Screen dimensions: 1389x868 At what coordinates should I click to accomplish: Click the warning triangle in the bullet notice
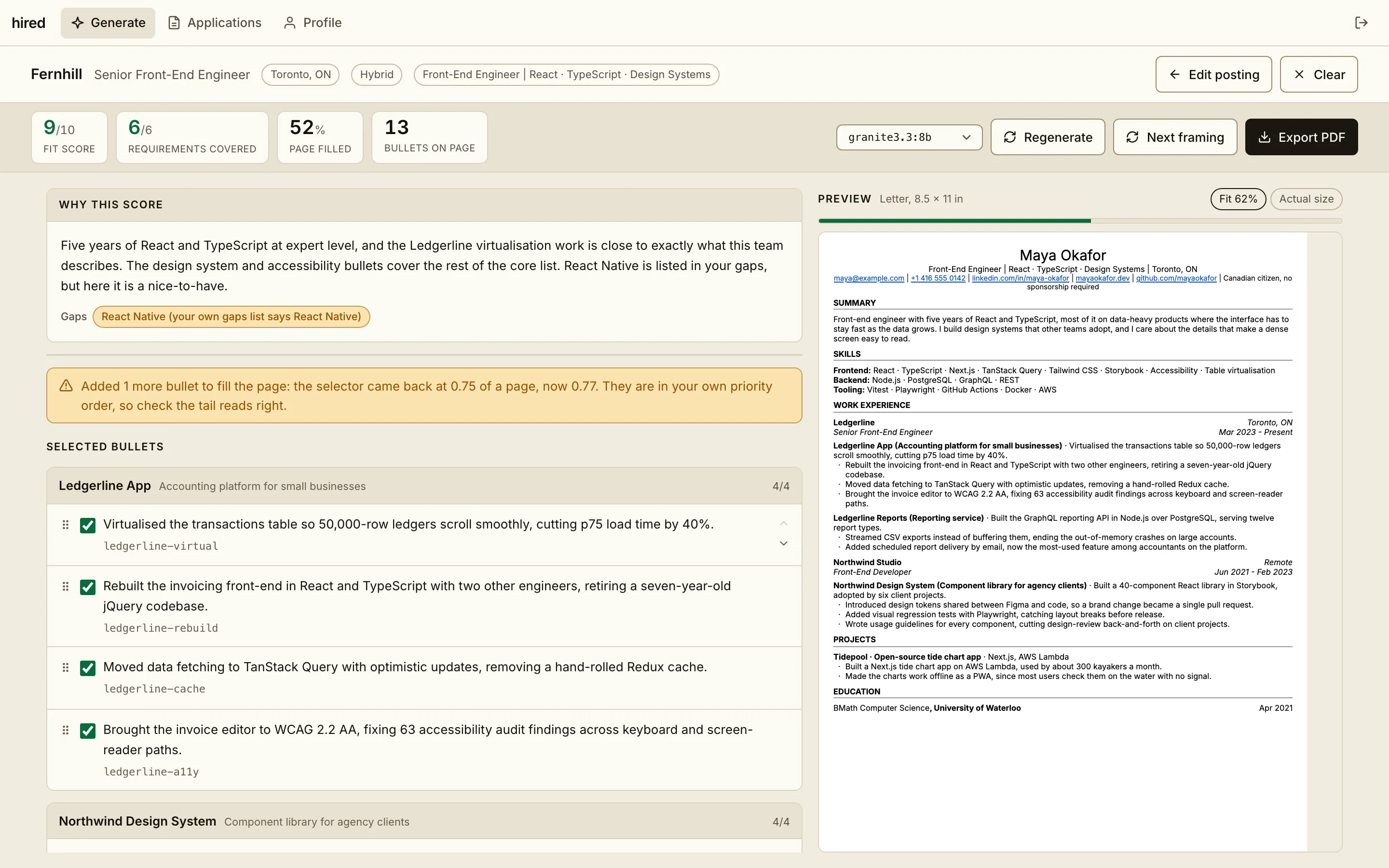pos(66,386)
